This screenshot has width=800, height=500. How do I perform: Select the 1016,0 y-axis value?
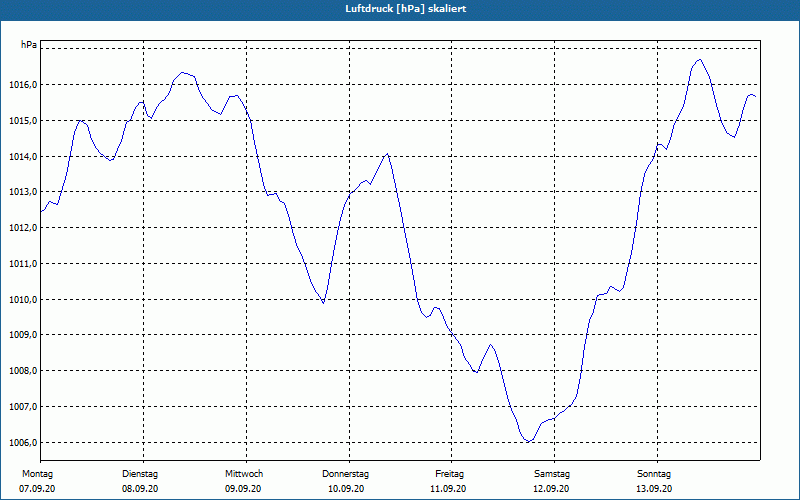click(x=23, y=85)
